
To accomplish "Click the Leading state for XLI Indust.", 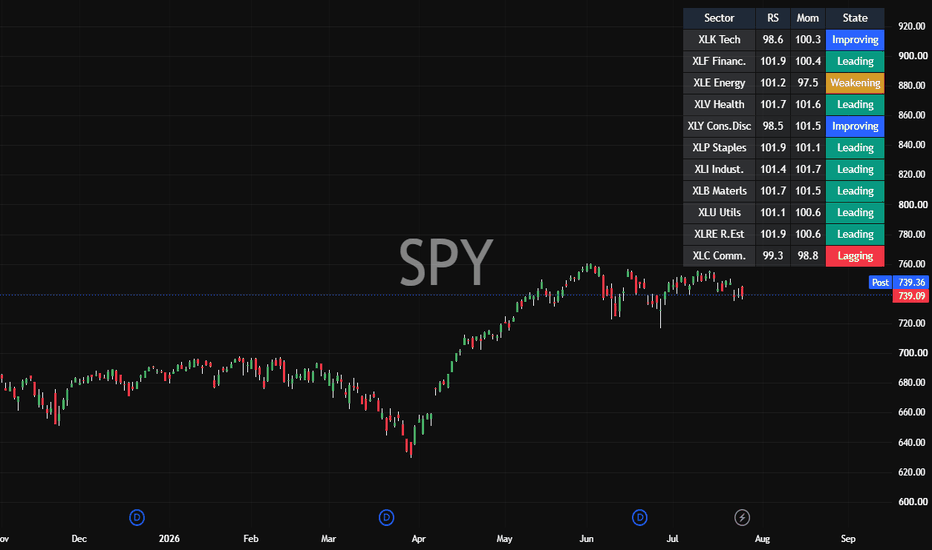I will (x=855, y=169).
